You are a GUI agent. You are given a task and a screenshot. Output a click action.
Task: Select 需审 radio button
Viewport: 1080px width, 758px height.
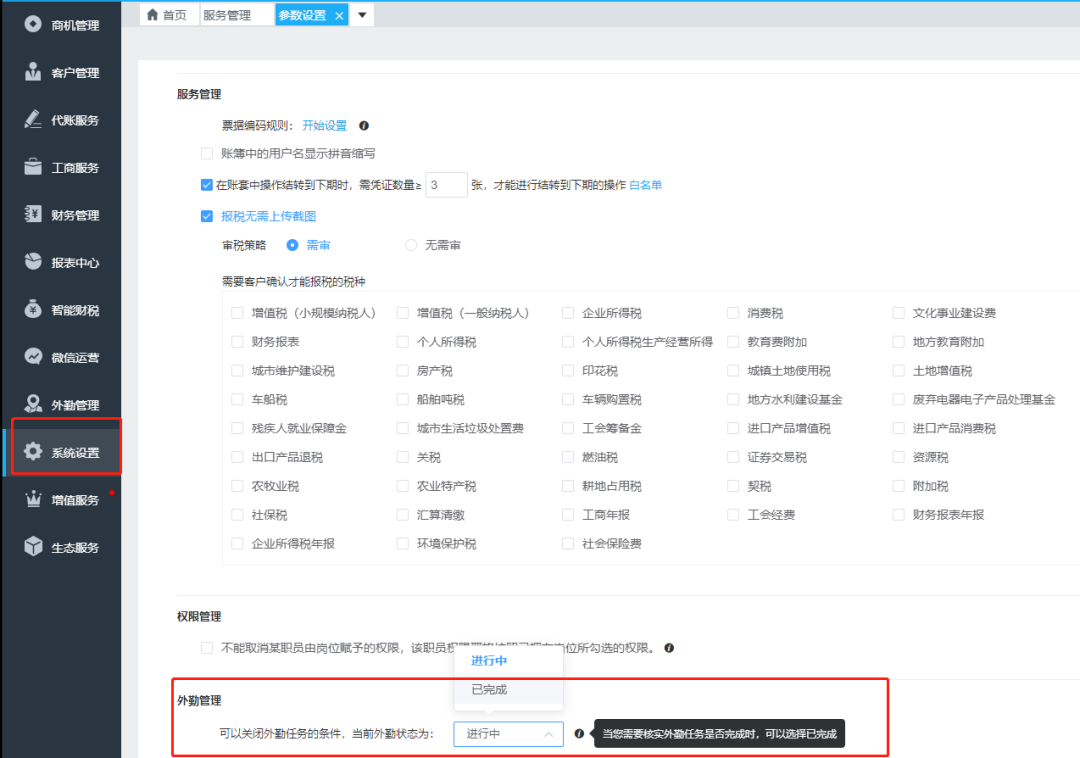pos(293,245)
